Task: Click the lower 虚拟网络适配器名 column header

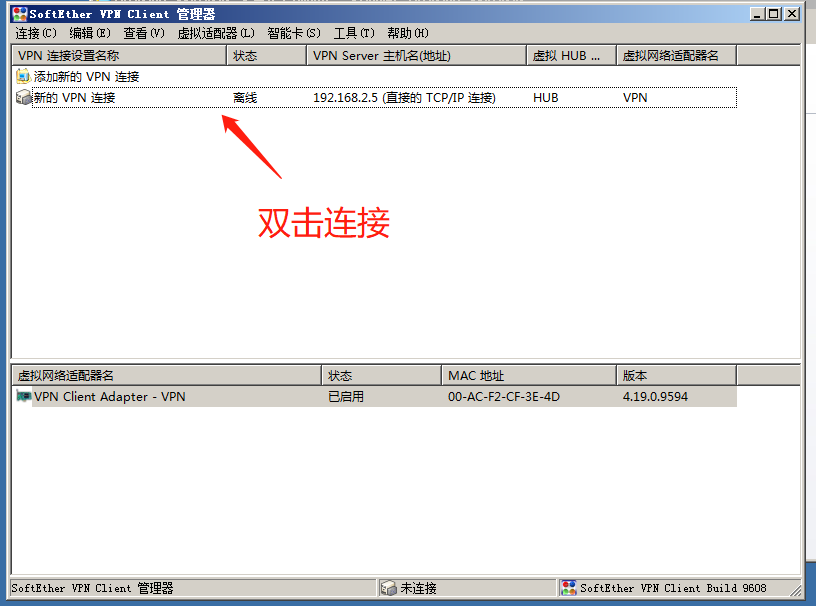Action: 167,375
